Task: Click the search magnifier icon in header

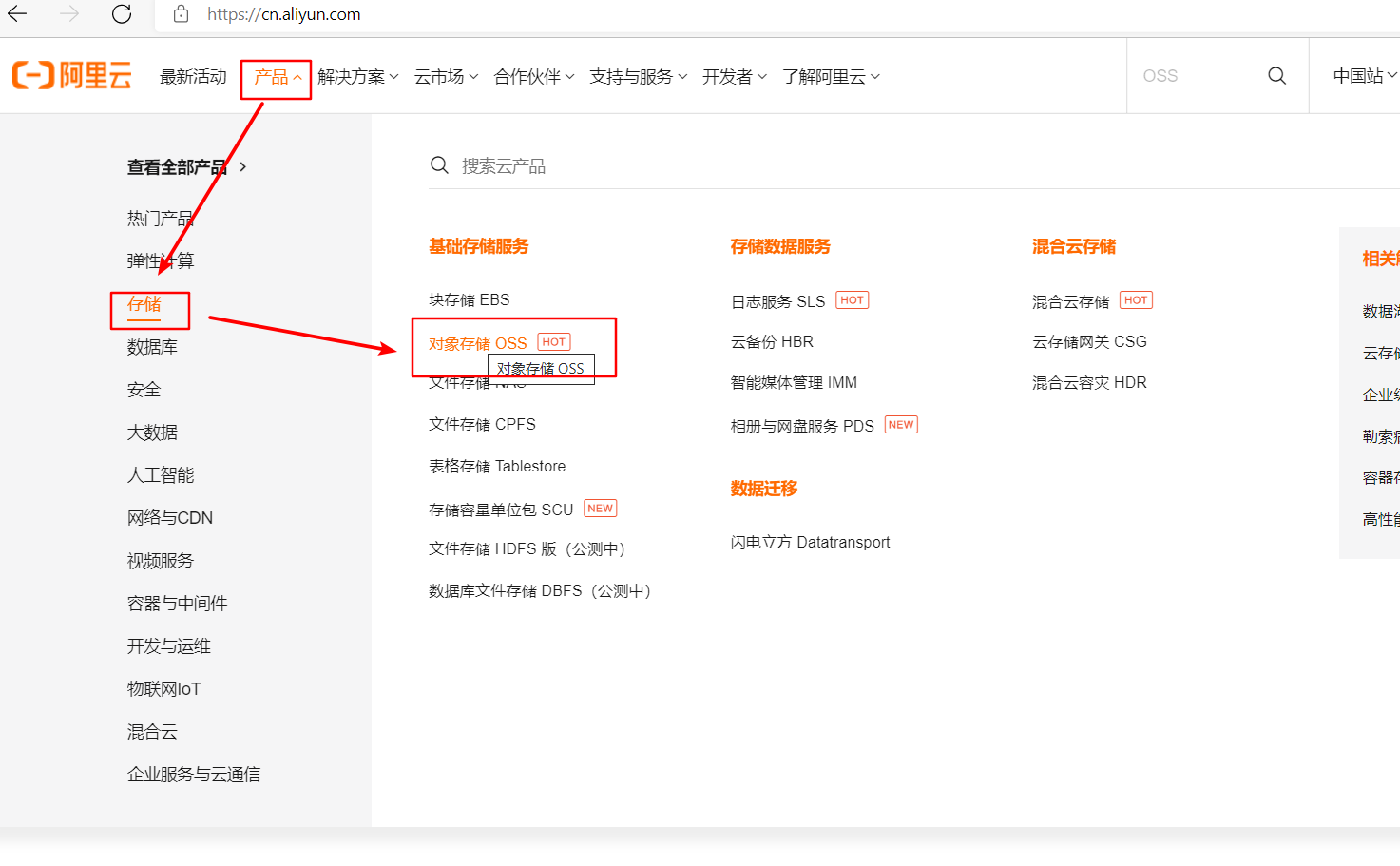Action: pos(1276,76)
